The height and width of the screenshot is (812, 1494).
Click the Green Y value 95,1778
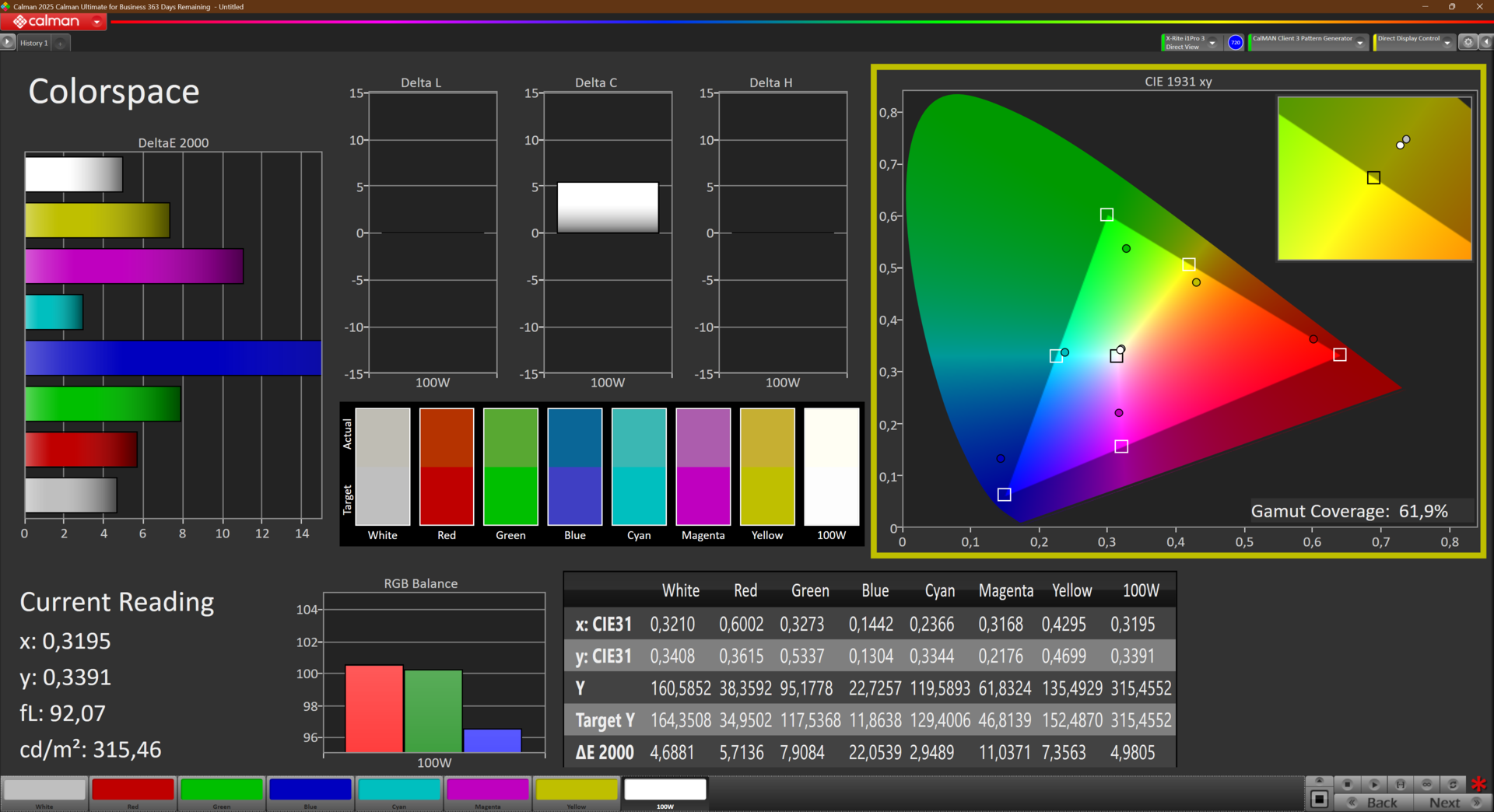(806, 688)
